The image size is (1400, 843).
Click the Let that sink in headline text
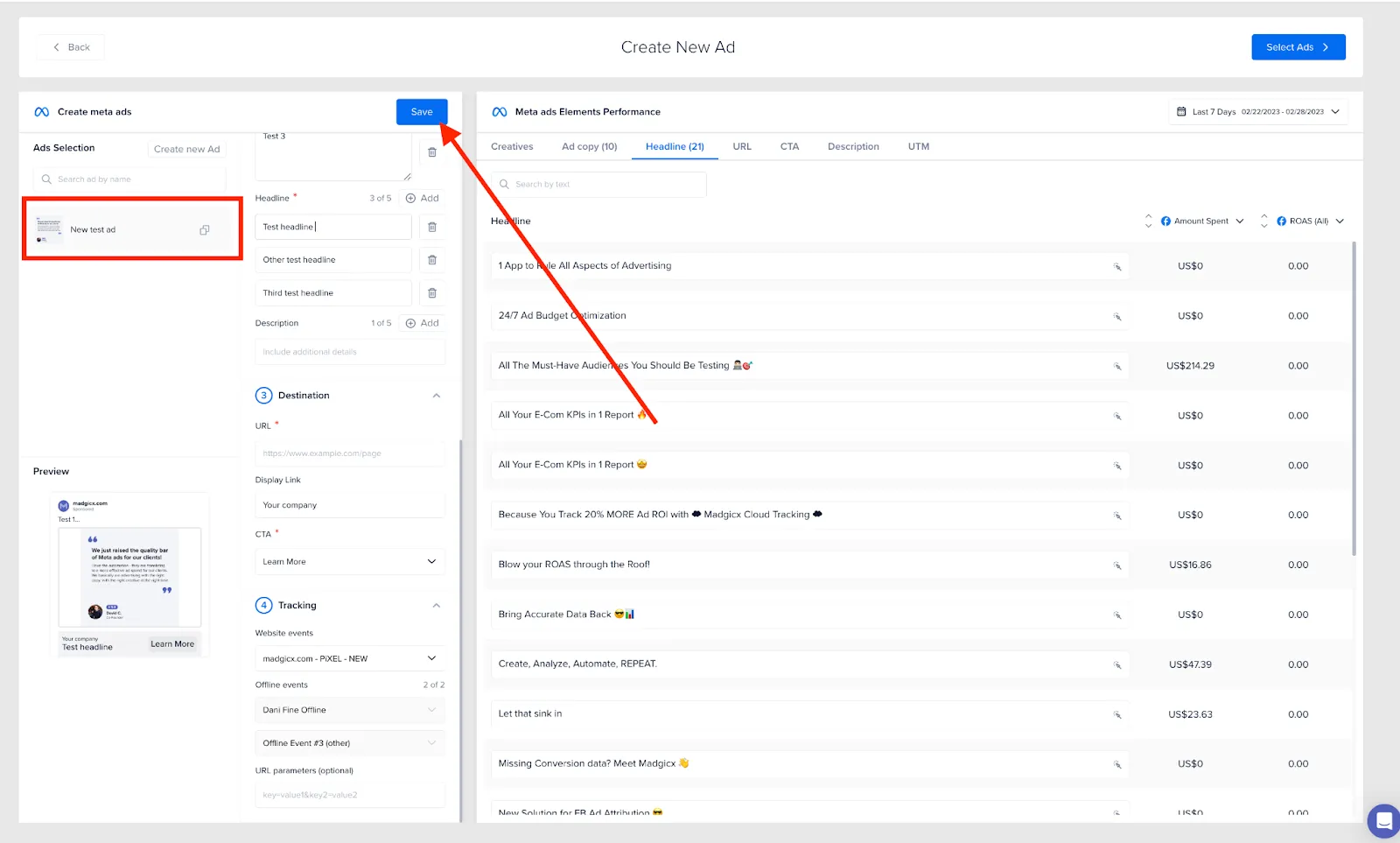pyautogui.click(x=530, y=714)
